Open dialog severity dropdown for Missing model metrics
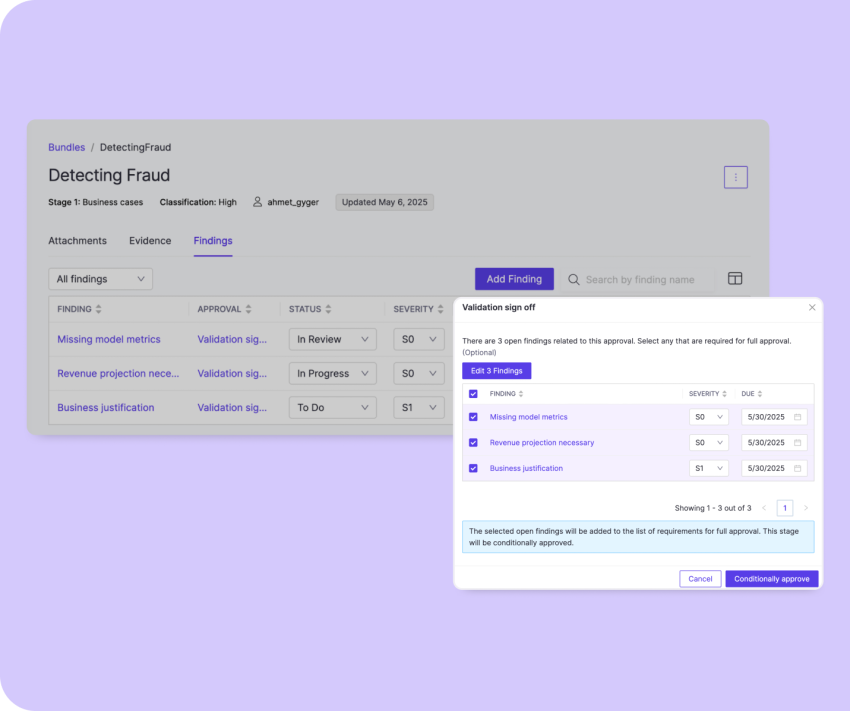 [709, 417]
